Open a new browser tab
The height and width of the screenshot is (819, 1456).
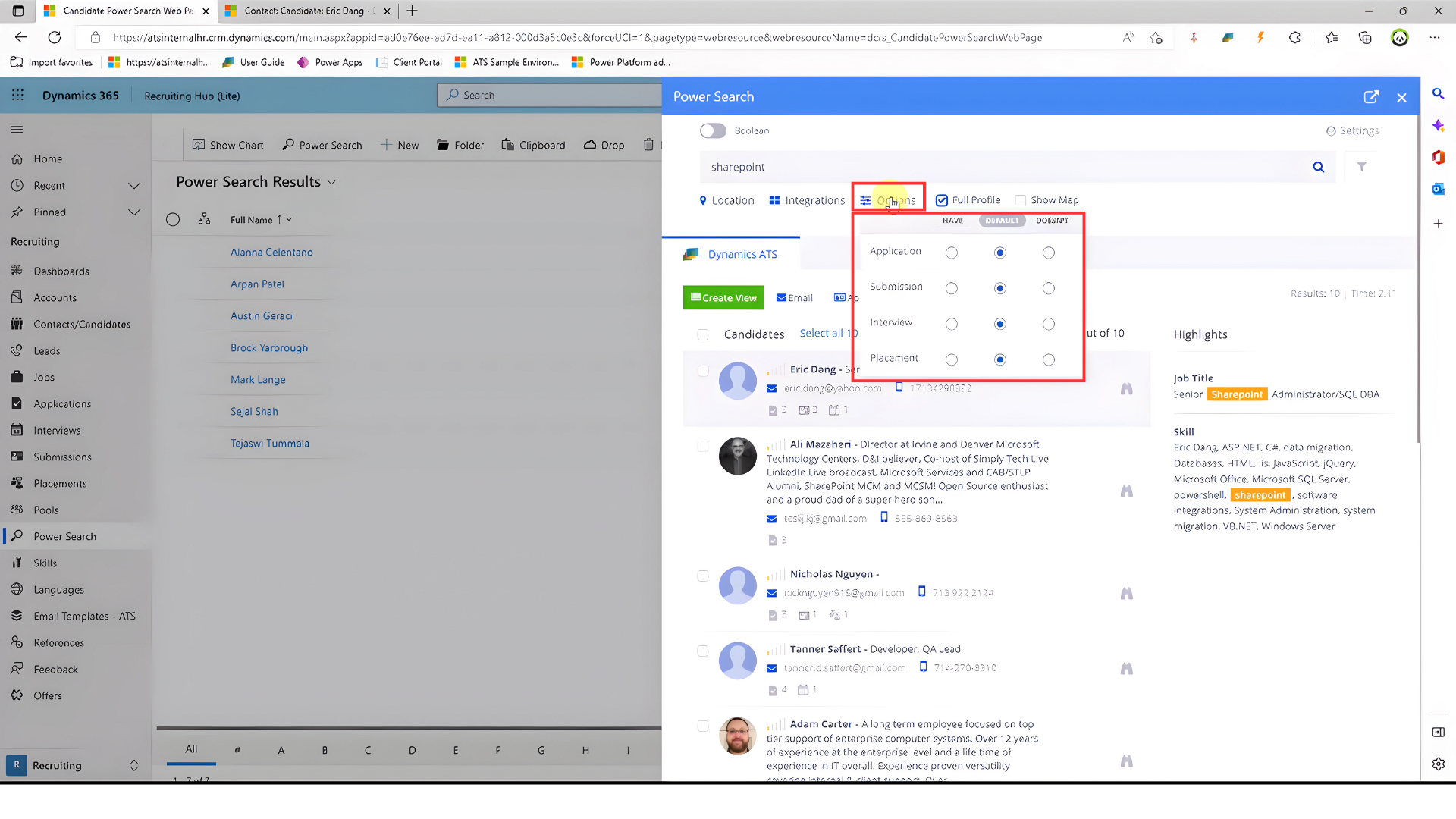[x=412, y=11]
